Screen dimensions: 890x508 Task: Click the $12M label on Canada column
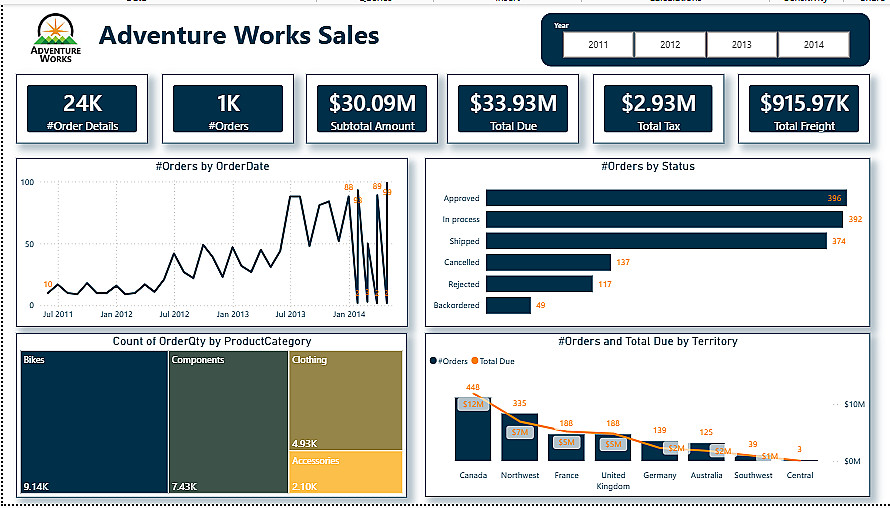click(x=473, y=404)
